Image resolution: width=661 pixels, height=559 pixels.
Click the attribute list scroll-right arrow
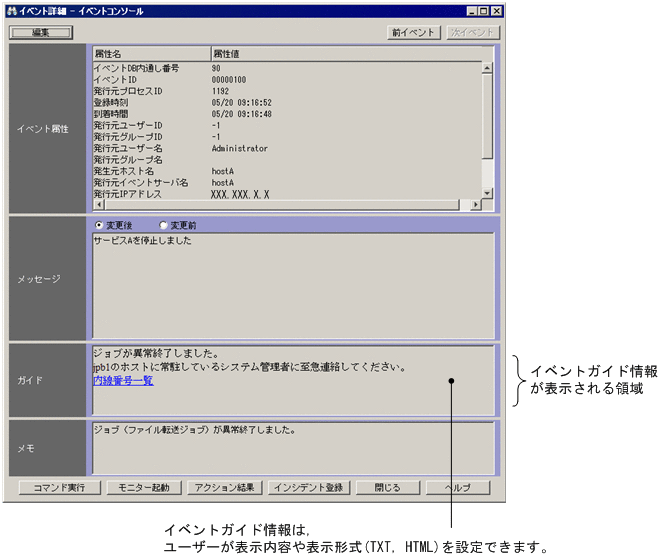[x=476, y=204]
